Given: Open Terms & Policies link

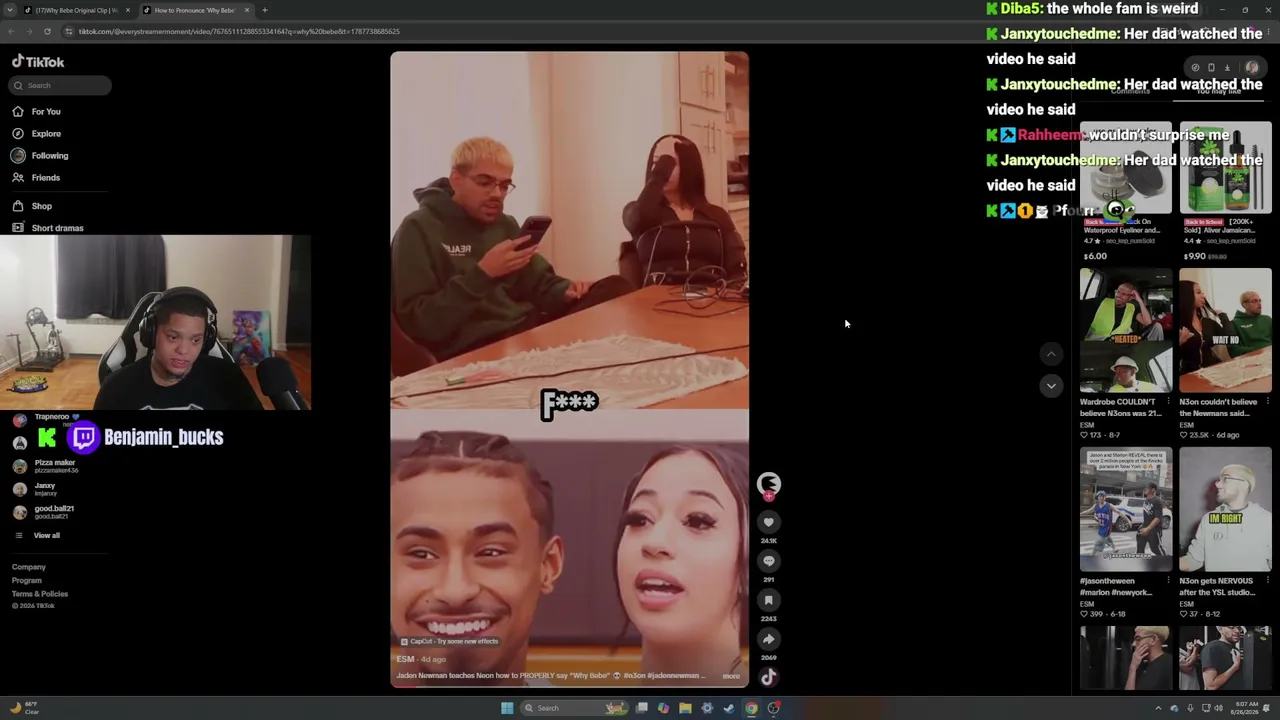Looking at the screenshot, I should (x=40, y=594).
